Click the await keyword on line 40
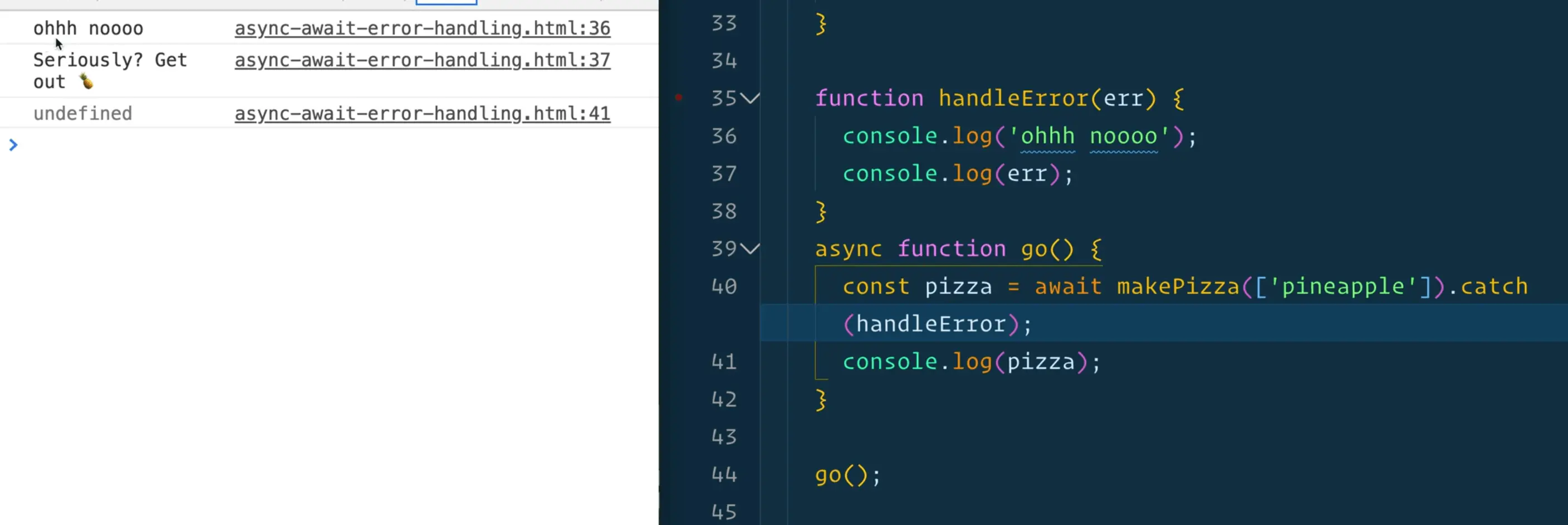The image size is (1568, 525). pyautogui.click(x=1067, y=286)
